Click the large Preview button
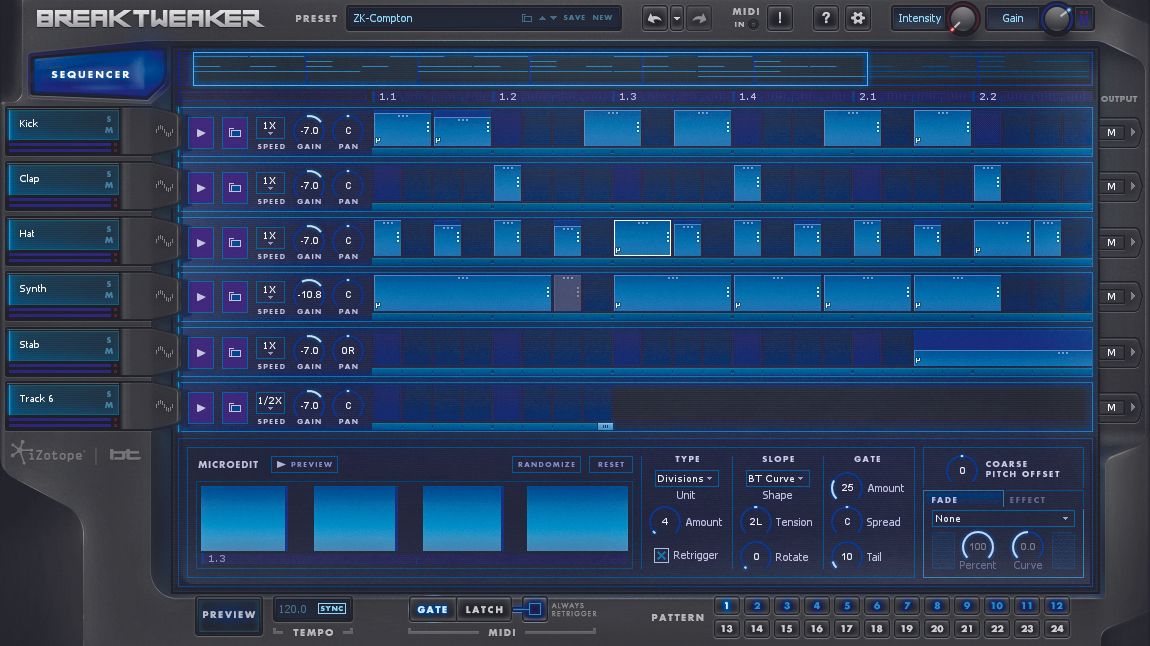 point(229,614)
